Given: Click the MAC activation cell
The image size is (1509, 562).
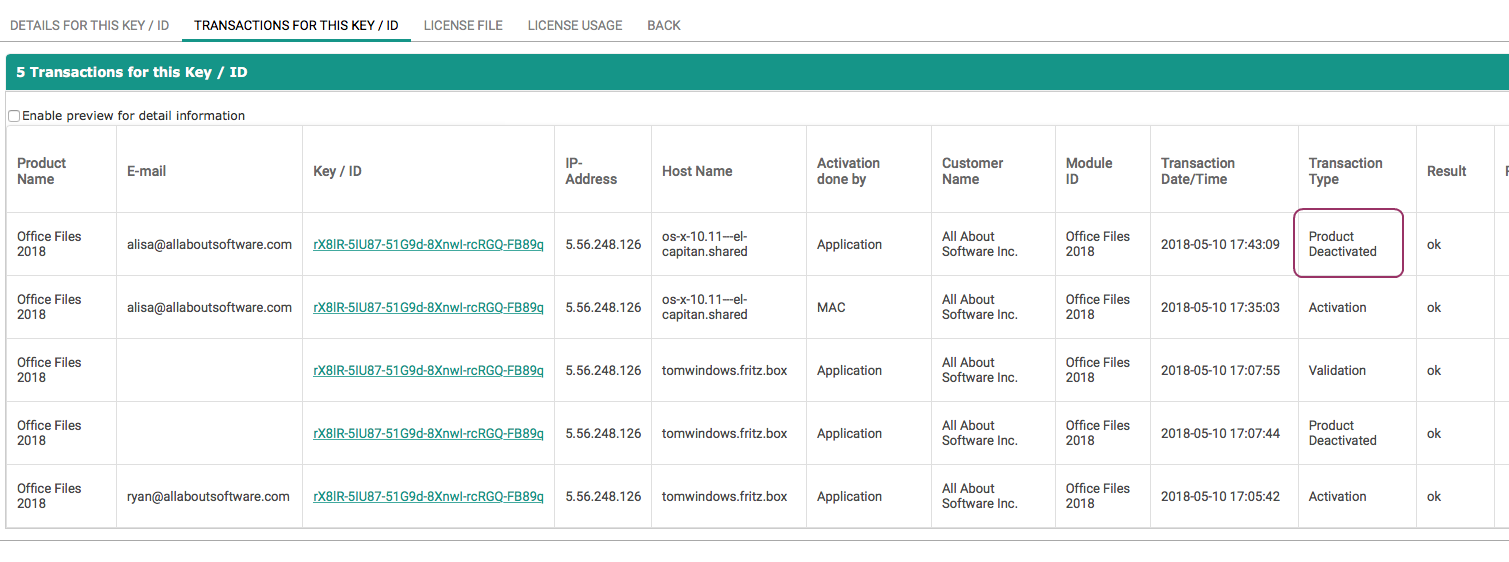Looking at the screenshot, I should pos(831,307).
